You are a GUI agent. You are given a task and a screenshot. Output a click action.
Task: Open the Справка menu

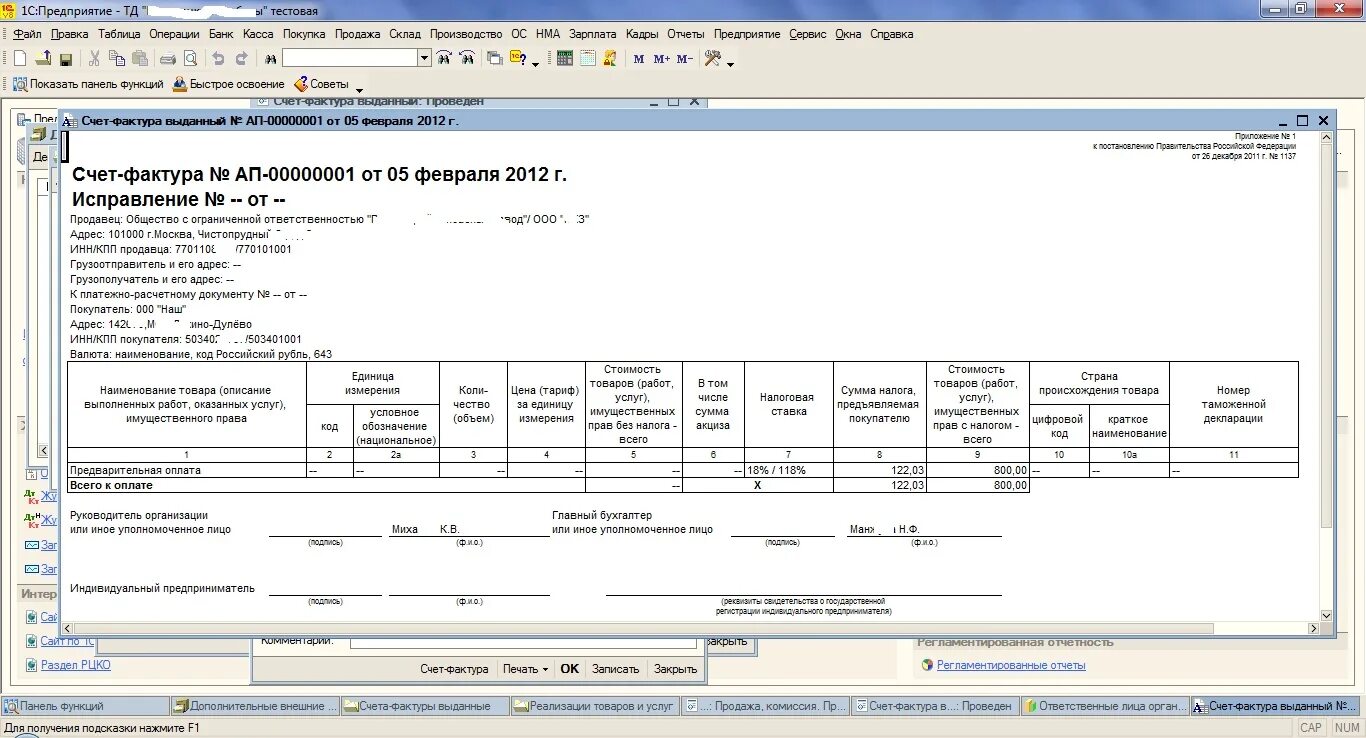(x=892, y=34)
